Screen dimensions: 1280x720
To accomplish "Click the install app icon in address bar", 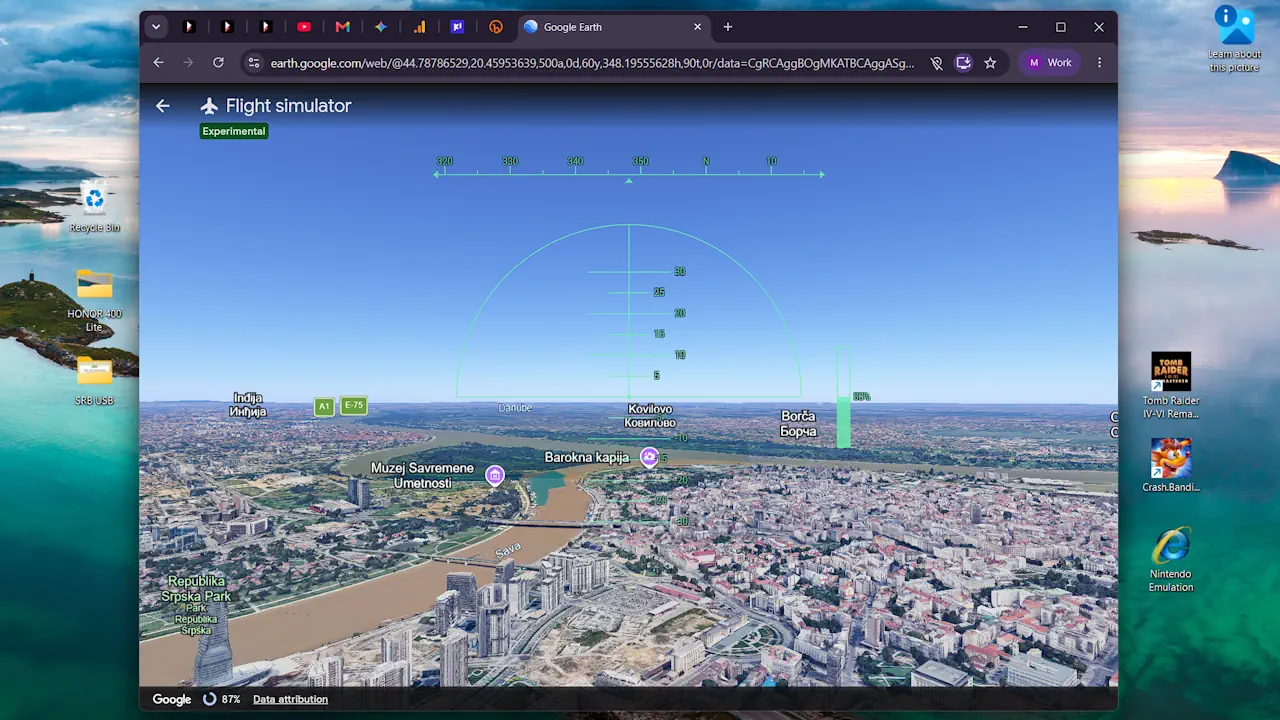I will pos(963,63).
